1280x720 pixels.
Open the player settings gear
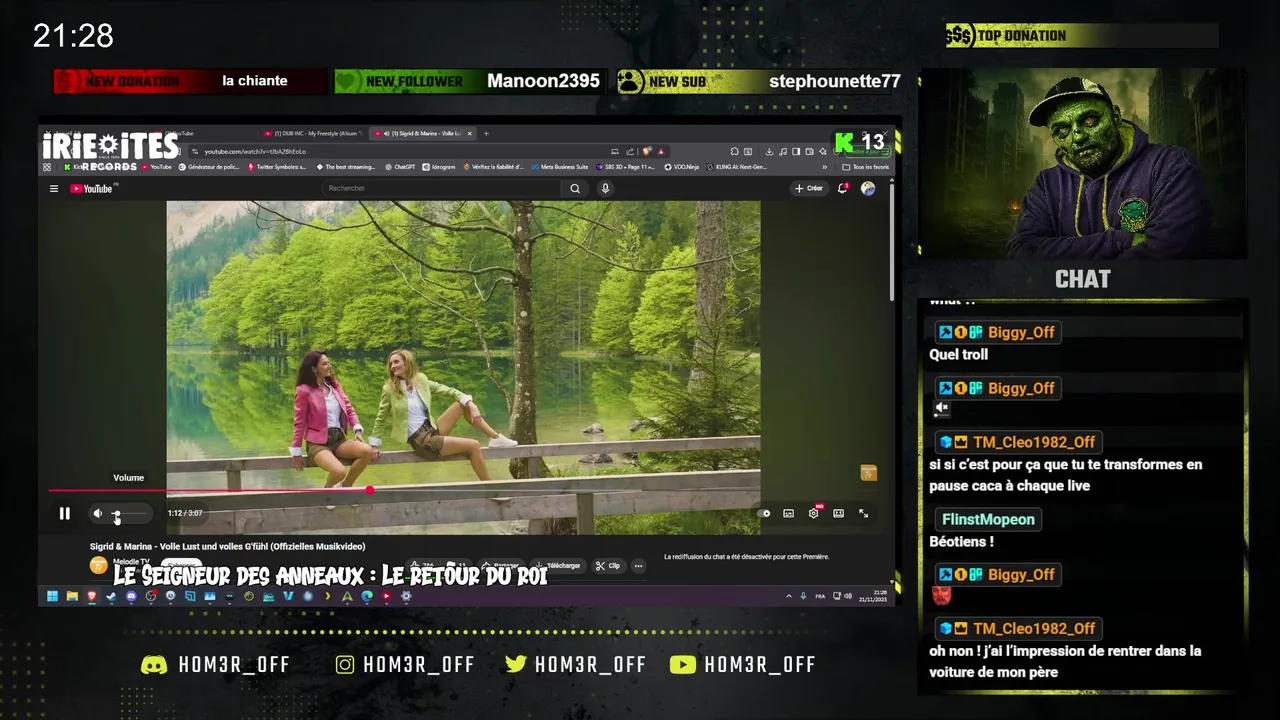[814, 513]
